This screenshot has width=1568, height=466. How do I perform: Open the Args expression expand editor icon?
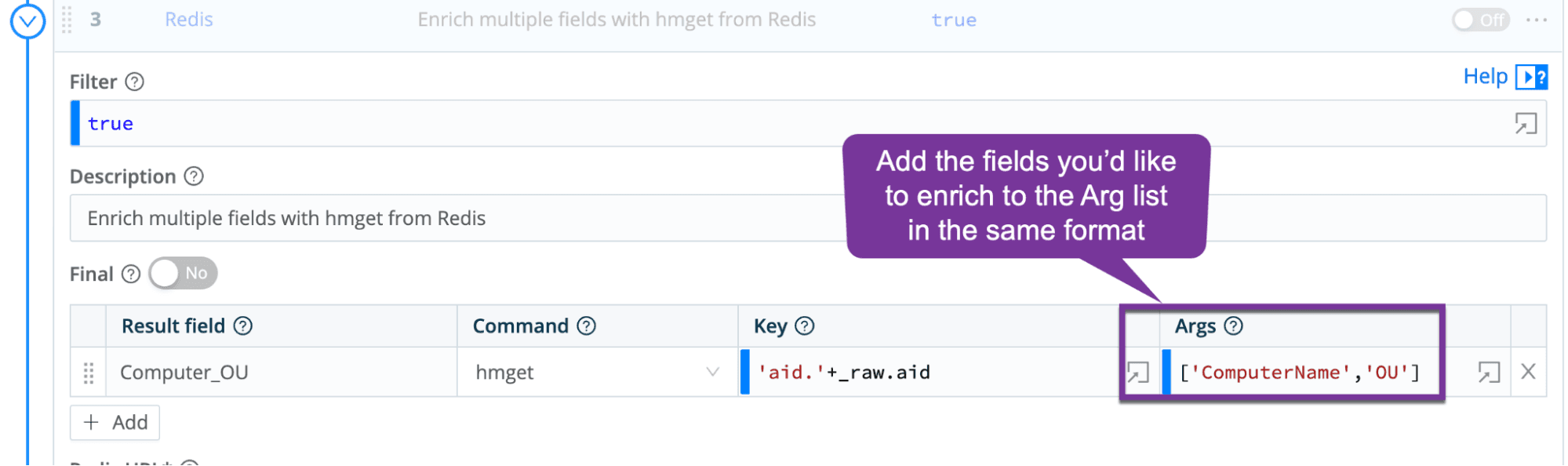click(x=1489, y=372)
